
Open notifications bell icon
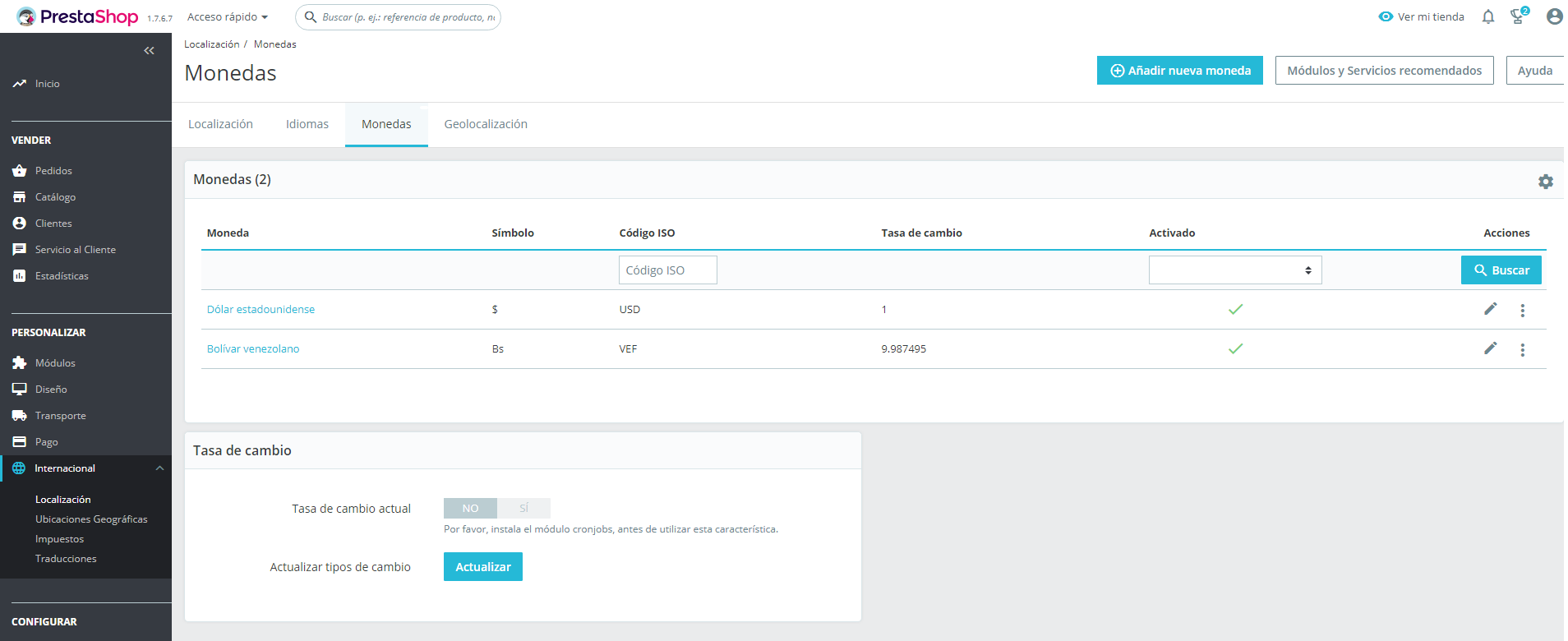(1488, 16)
